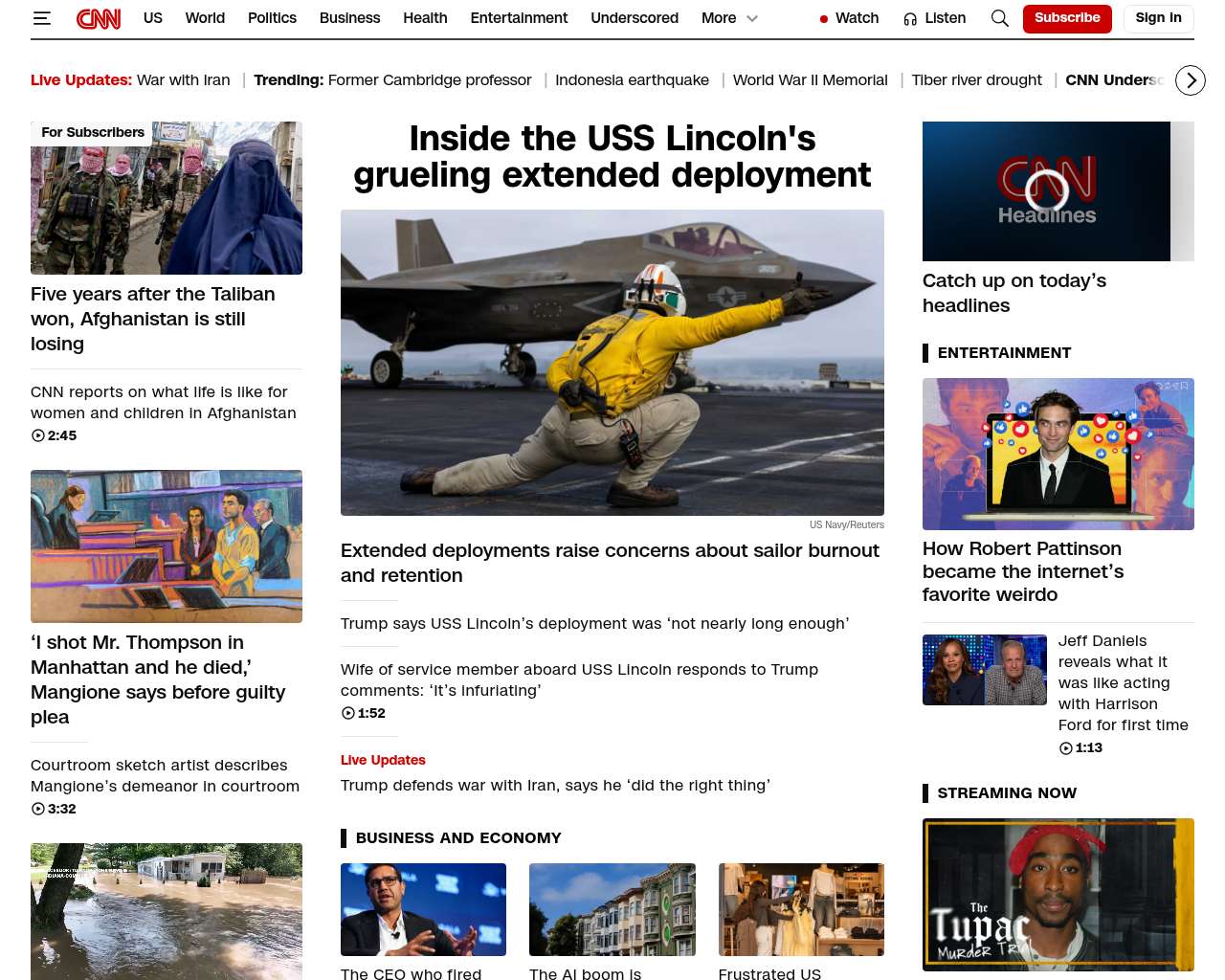
Task: Click the CNN logo
Action: pos(99,18)
